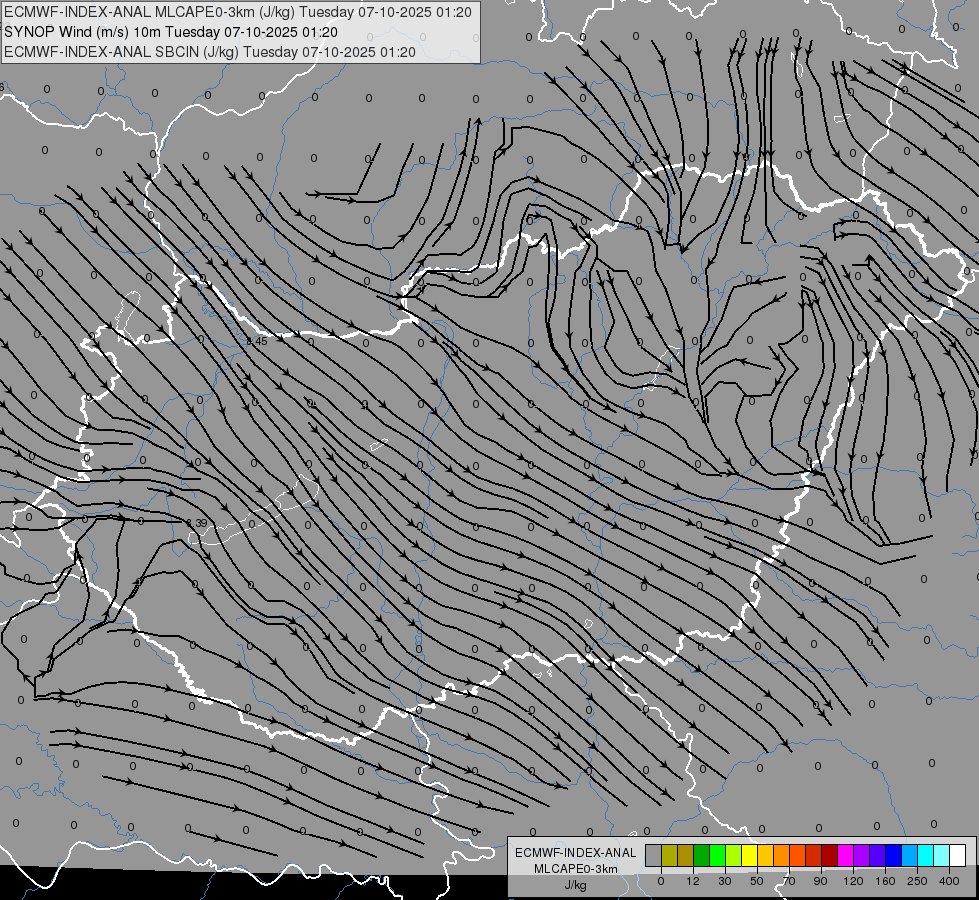979x900 pixels.
Task: Click the 90 tick label under the legend
Action: [x=820, y=881]
